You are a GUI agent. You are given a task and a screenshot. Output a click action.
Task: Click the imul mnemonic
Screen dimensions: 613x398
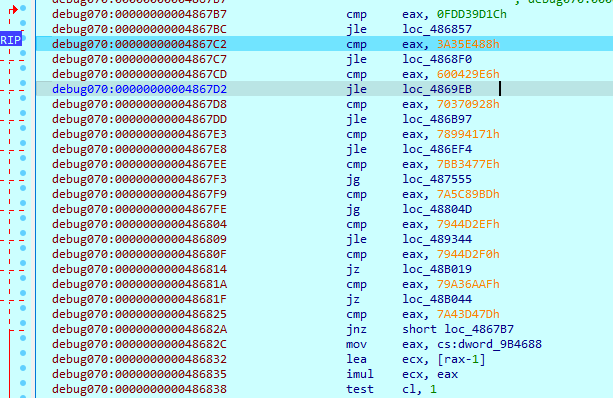[x=360, y=374]
